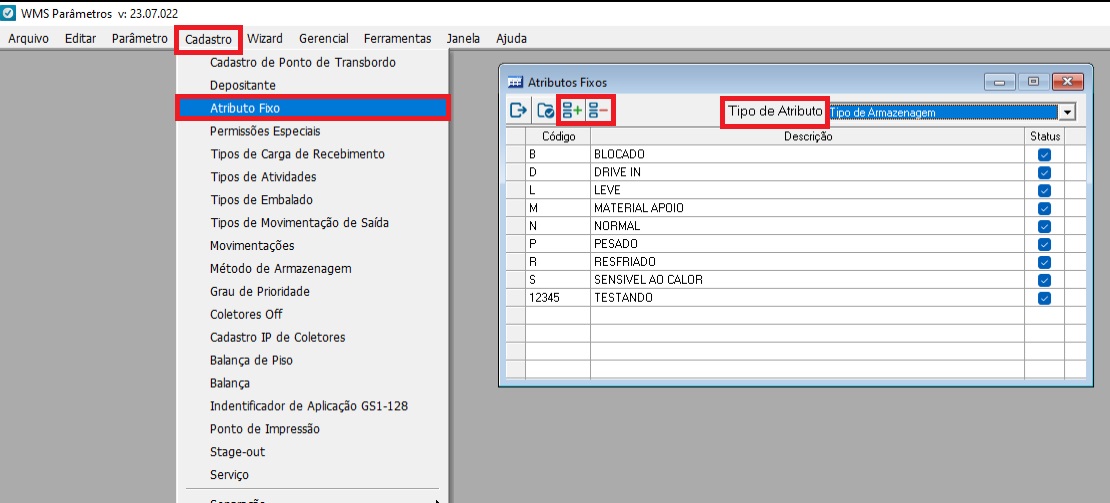
Task: Choose Movimentações menu entry
Action: pyautogui.click(x=311, y=245)
